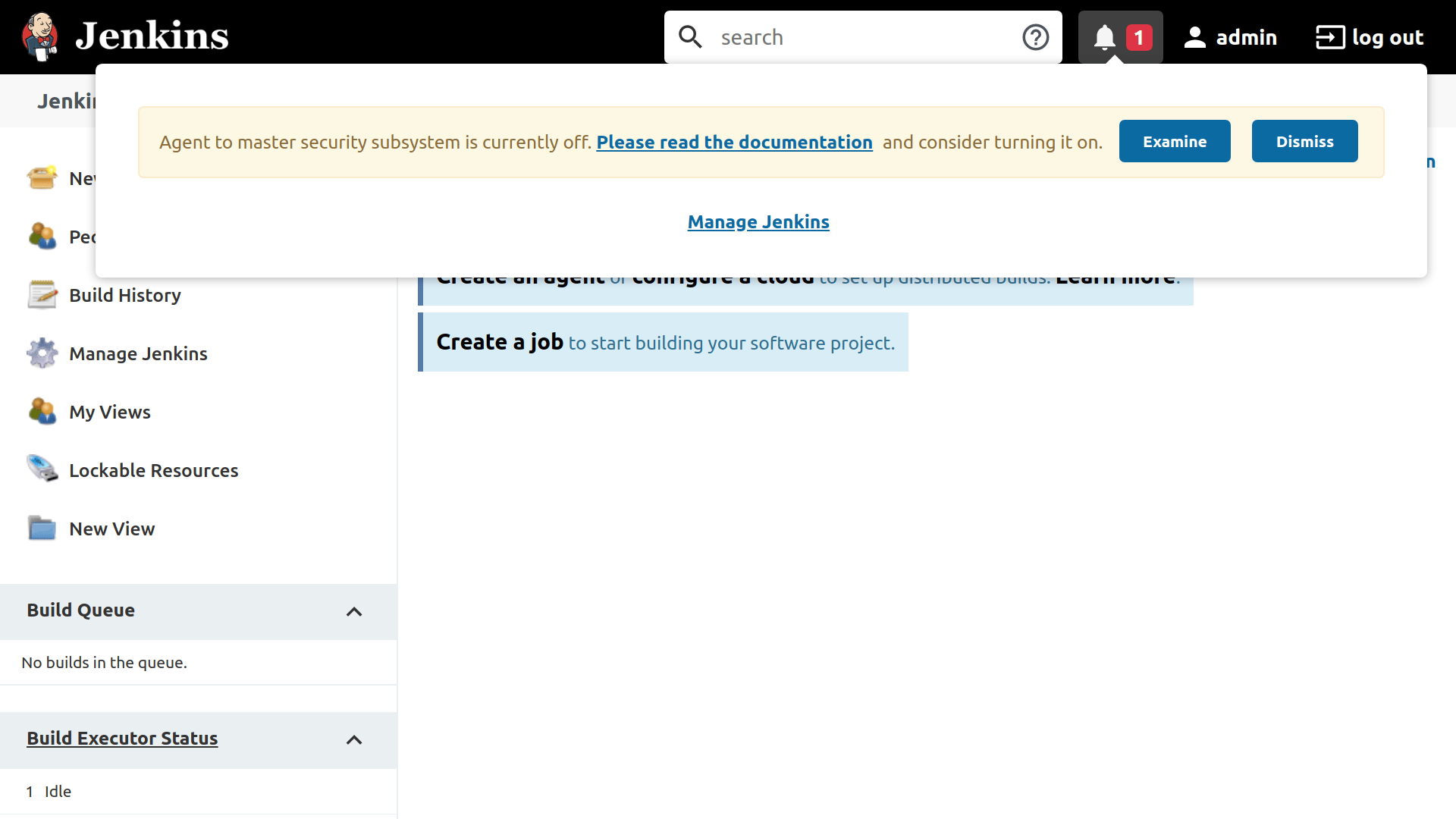Click the My Views icon
This screenshot has height=819, width=1456.
[42, 411]
